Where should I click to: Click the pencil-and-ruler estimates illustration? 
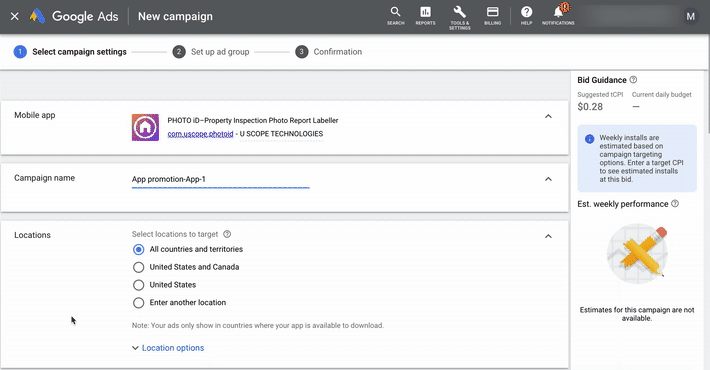point(637,253)
